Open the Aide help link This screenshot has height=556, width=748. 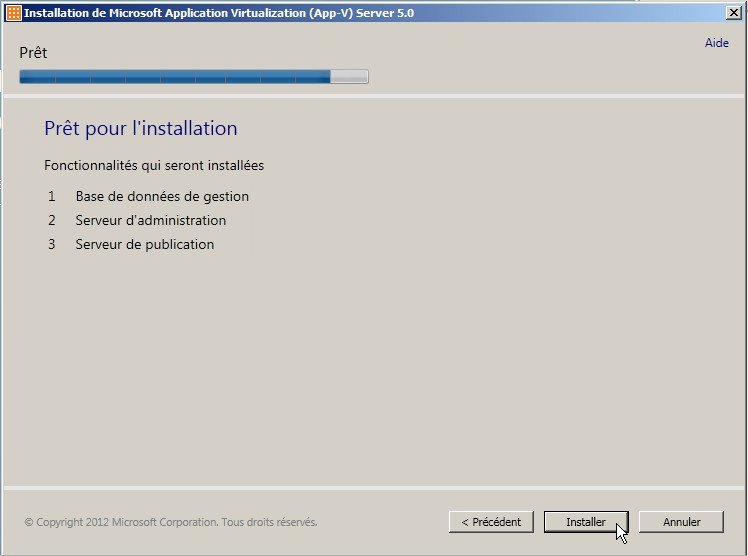point(716,44)
